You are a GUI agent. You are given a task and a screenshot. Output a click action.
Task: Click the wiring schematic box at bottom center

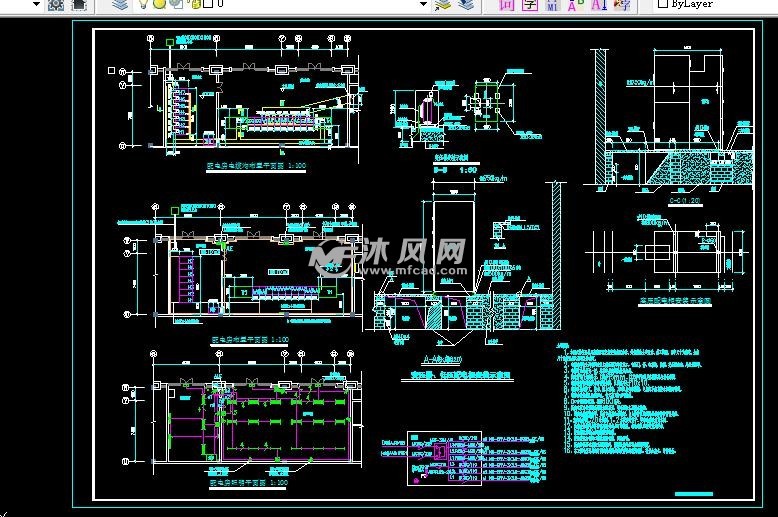pos(444,458)
